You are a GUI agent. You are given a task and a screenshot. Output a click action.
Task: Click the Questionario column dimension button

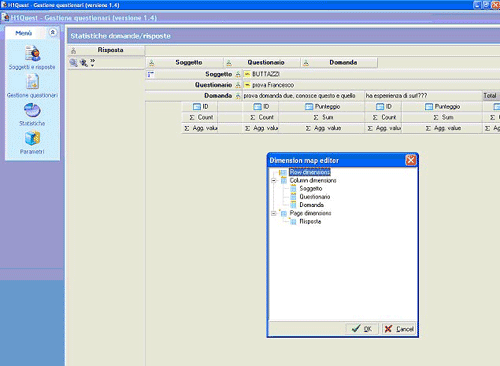[262, 62]
